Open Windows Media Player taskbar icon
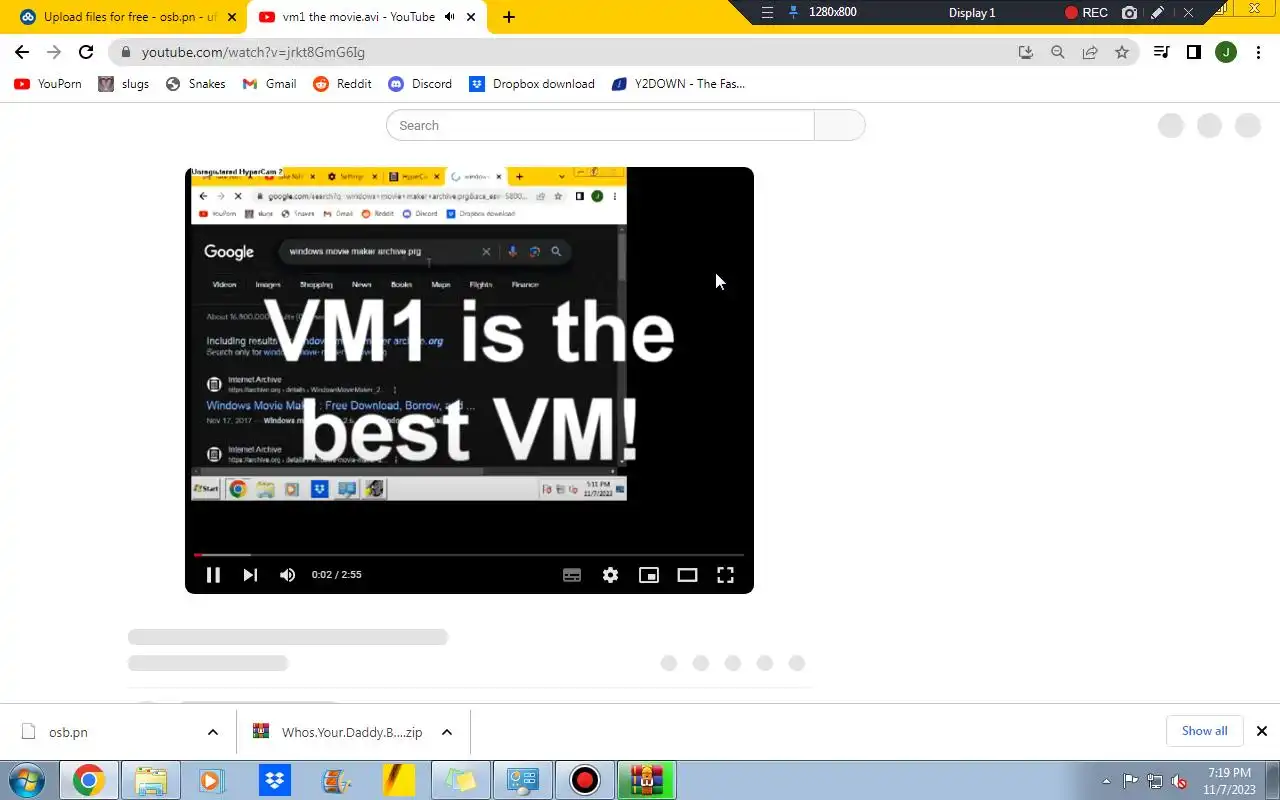Screen dimensions: 1280x800 pyautogui.click(x=212, y=780)
